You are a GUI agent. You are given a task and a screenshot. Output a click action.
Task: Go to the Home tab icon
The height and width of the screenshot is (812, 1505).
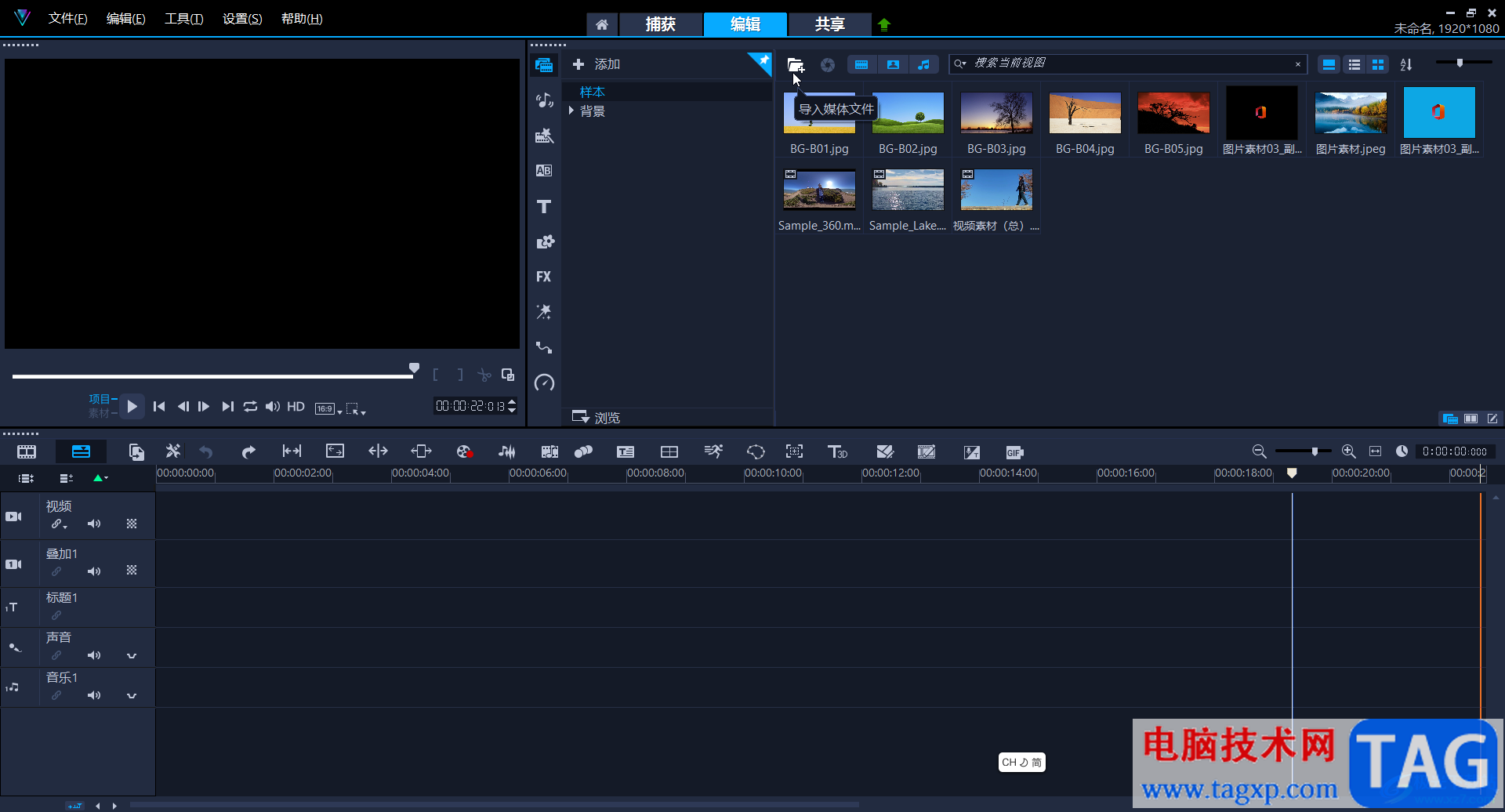coord(602,24)
